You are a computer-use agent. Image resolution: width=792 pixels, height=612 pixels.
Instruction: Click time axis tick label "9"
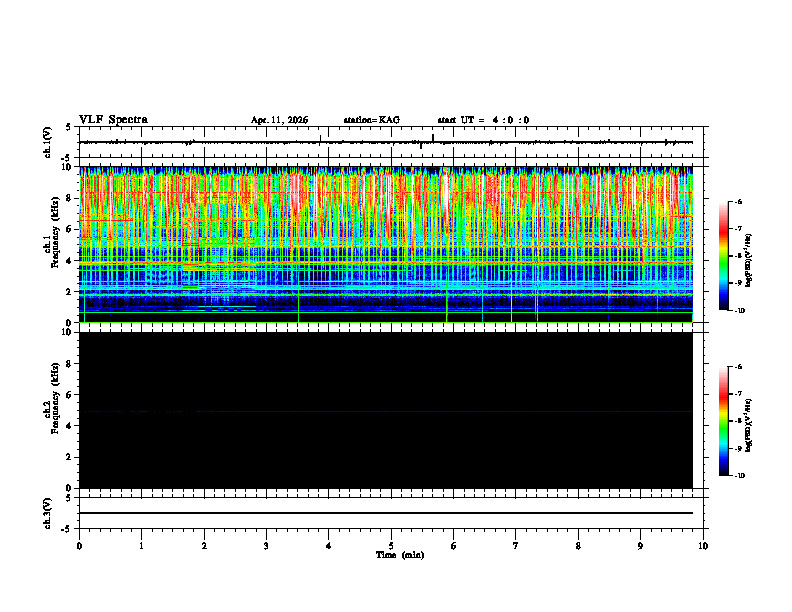(x=640, y=546)
